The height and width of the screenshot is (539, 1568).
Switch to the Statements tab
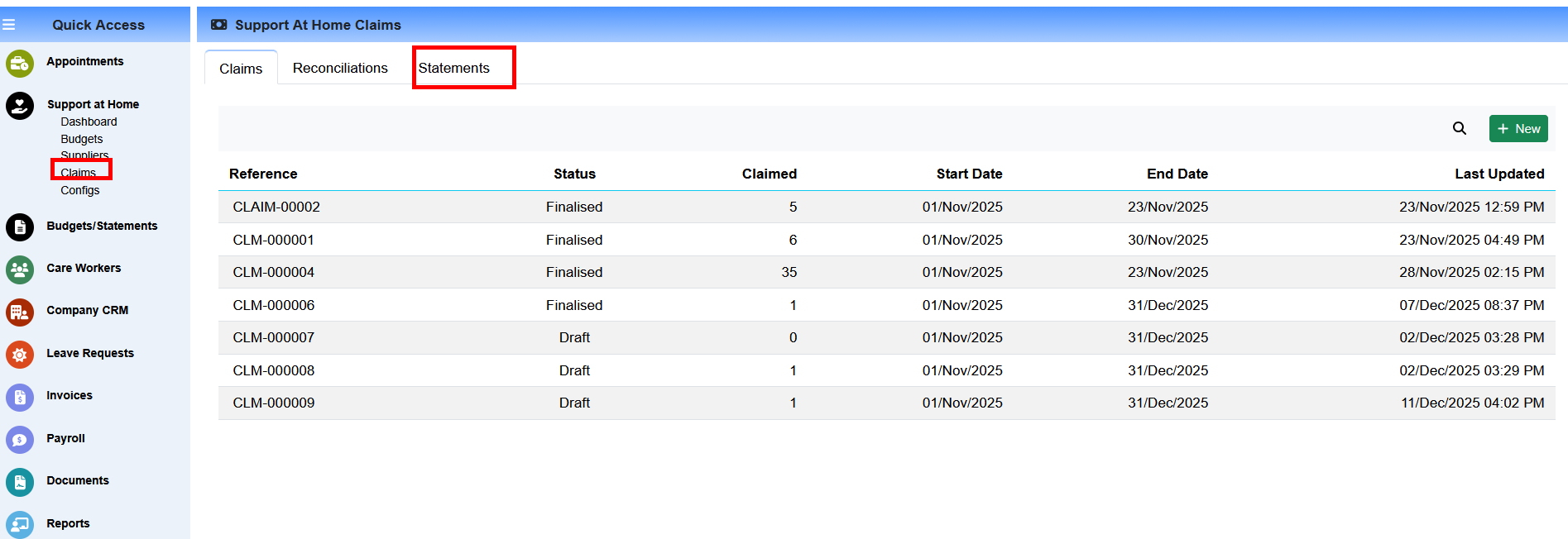[x=453, y=68]
